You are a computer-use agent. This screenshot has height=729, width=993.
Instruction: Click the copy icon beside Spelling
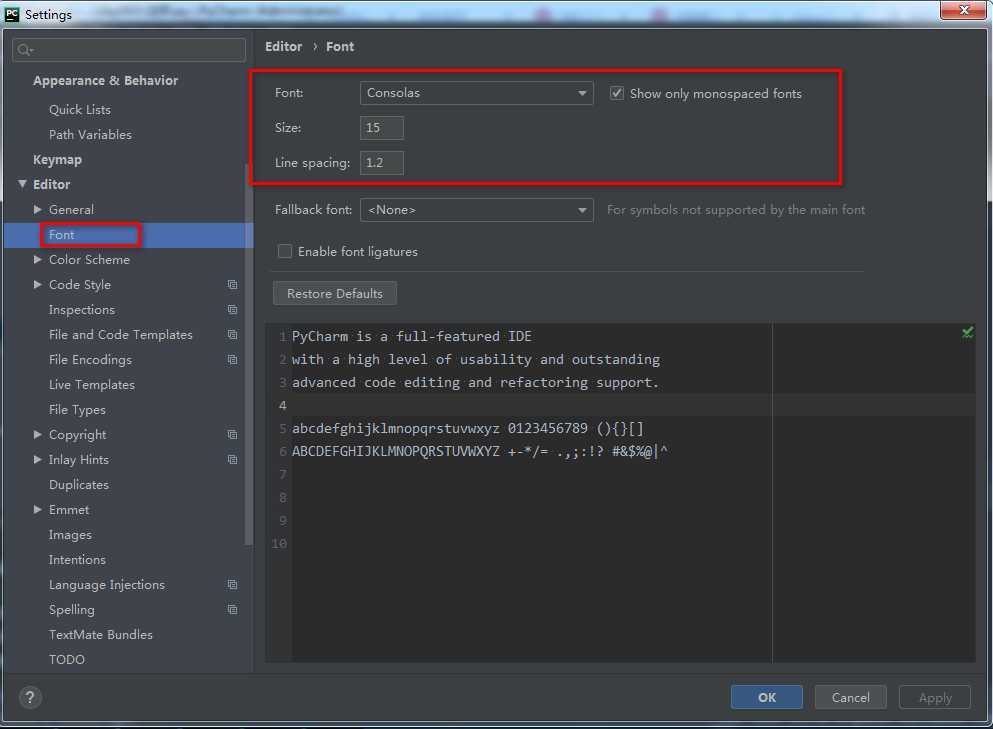click(232, 610)
